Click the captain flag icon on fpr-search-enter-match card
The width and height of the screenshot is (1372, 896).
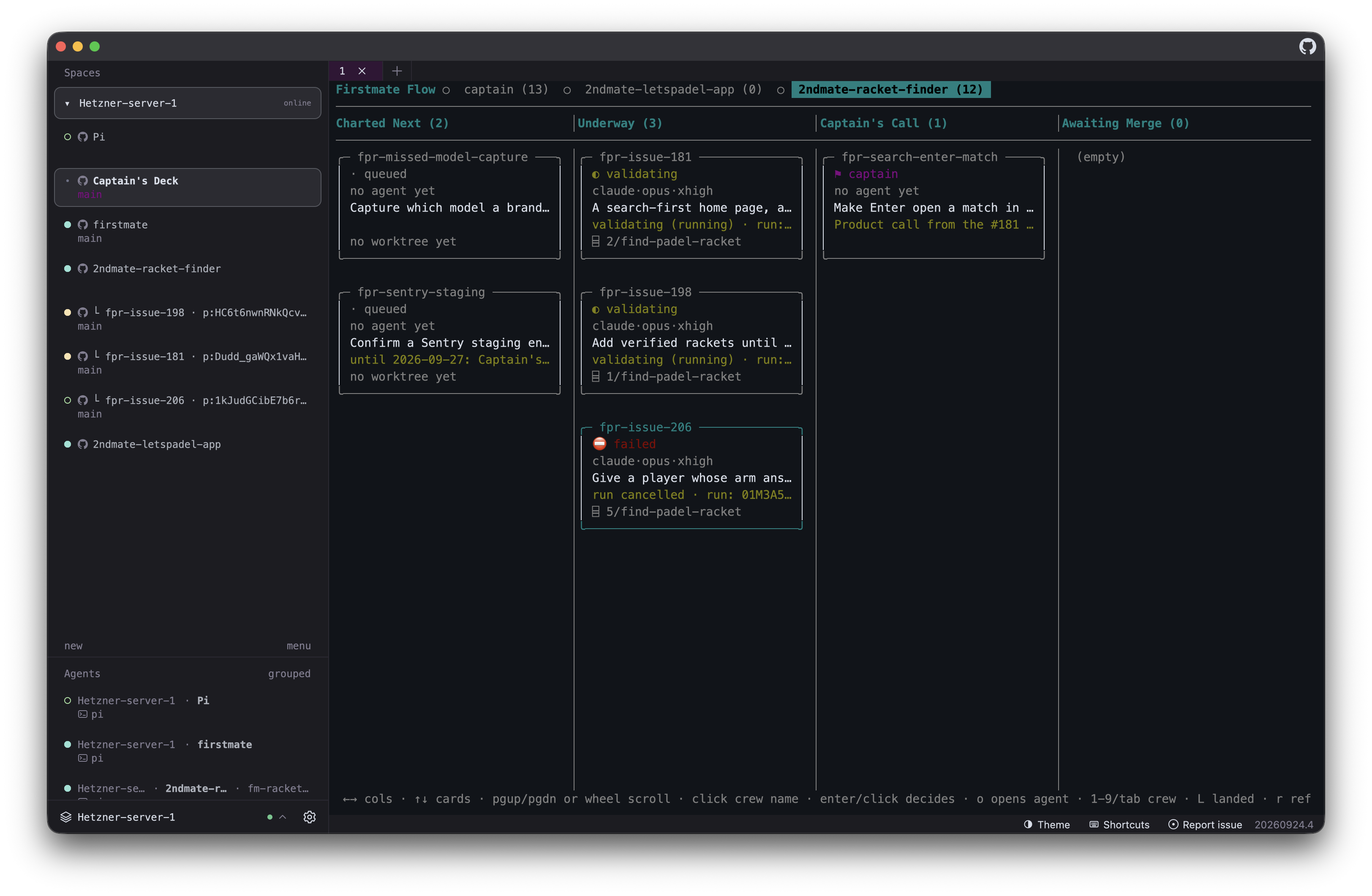838,174
